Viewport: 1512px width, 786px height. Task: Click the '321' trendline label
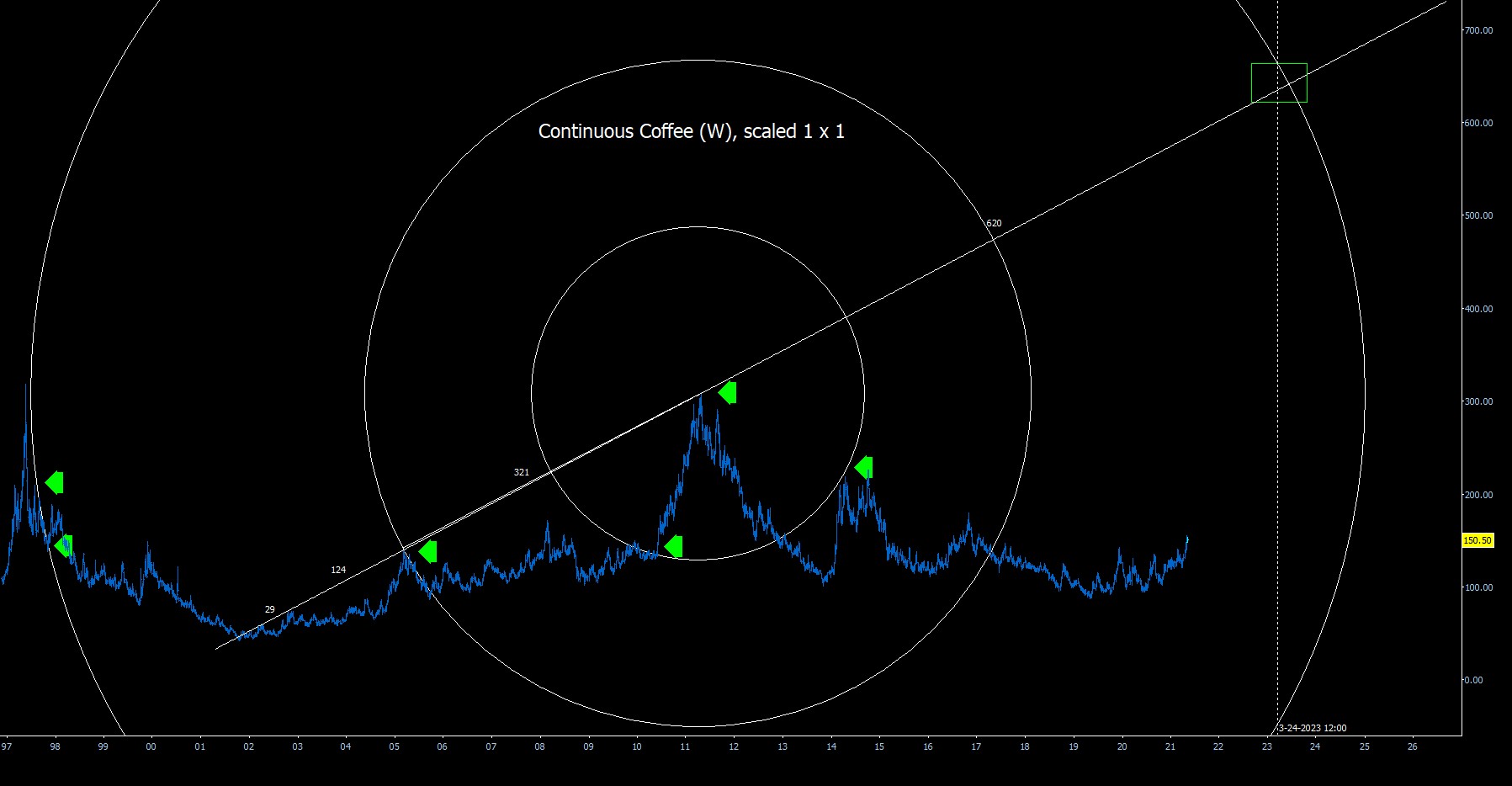click(522, 472)
